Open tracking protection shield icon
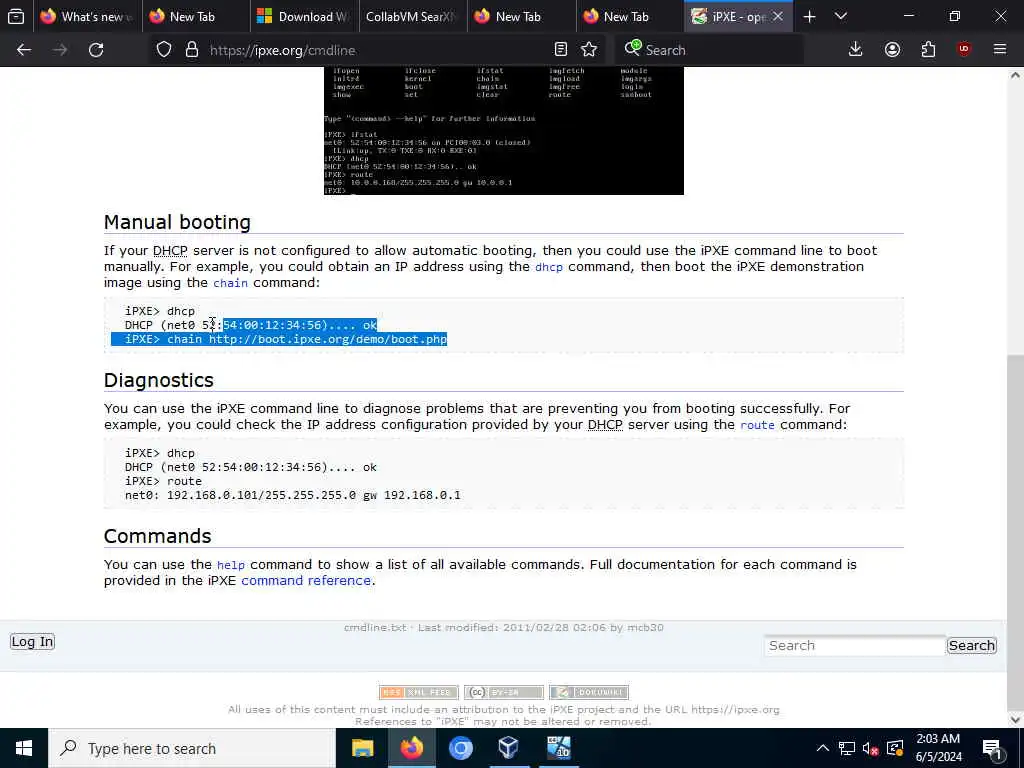1024x768 pixels. 164,50
